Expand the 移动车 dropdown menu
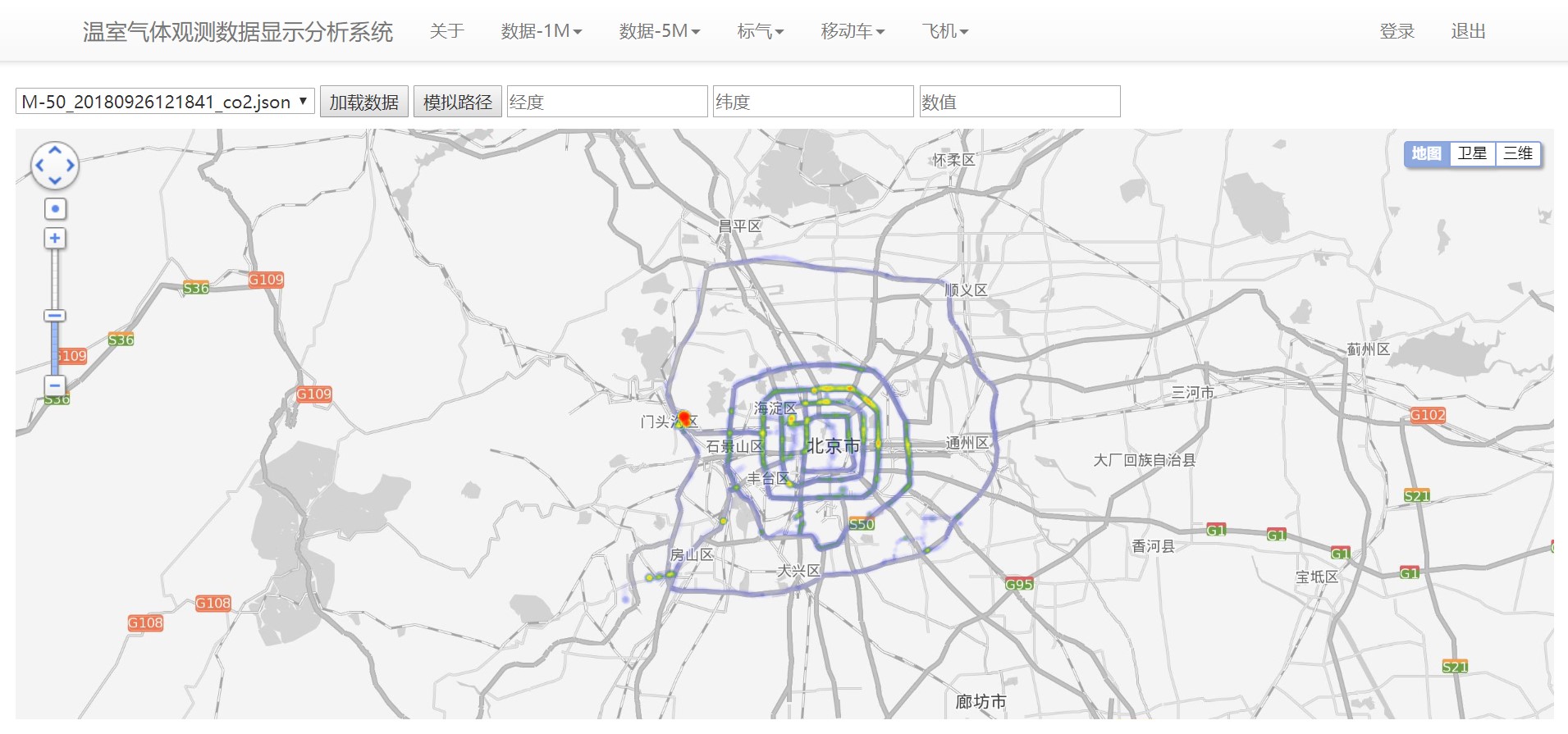1568x734 pixels. (853, 31)
